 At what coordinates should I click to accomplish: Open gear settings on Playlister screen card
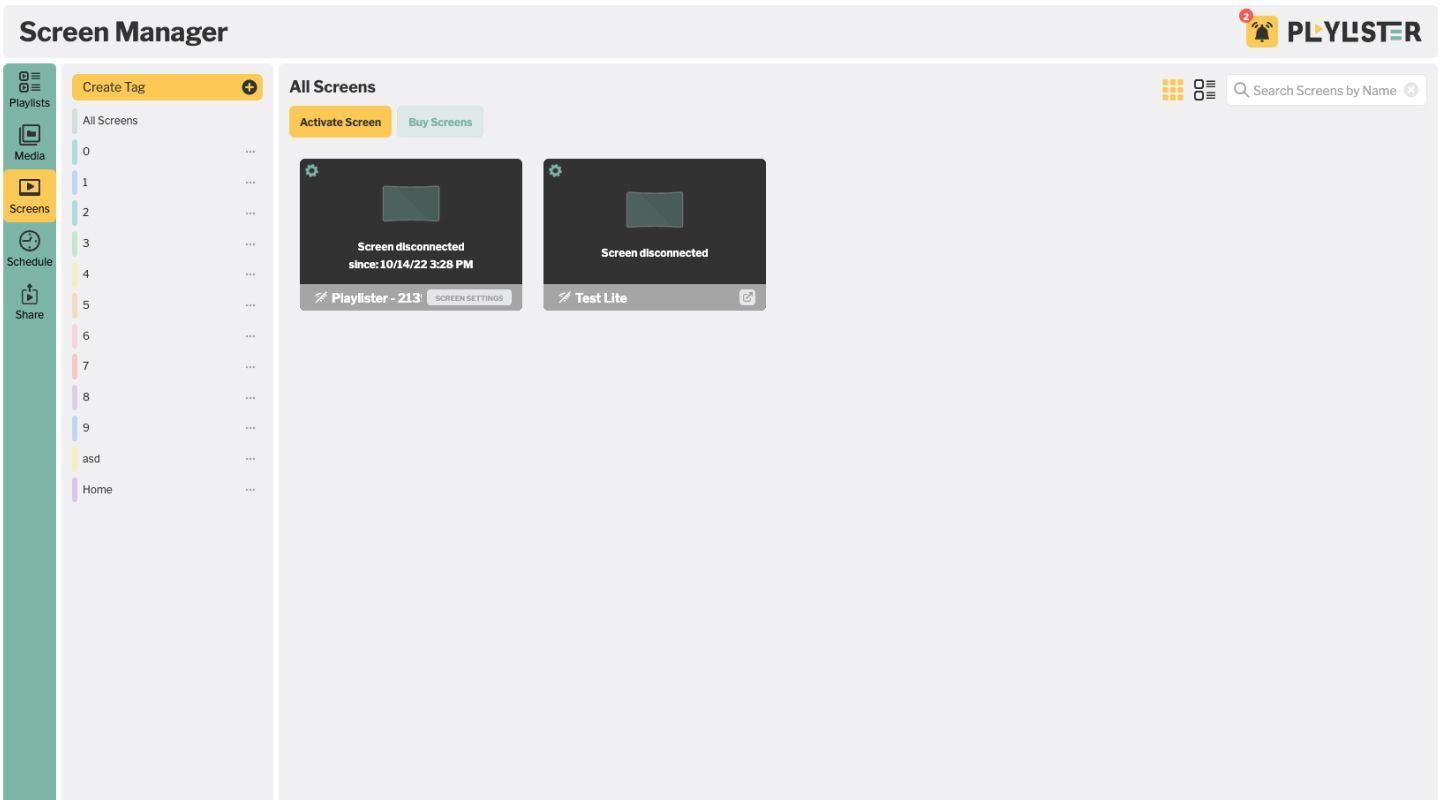click(x=312, y=171)
